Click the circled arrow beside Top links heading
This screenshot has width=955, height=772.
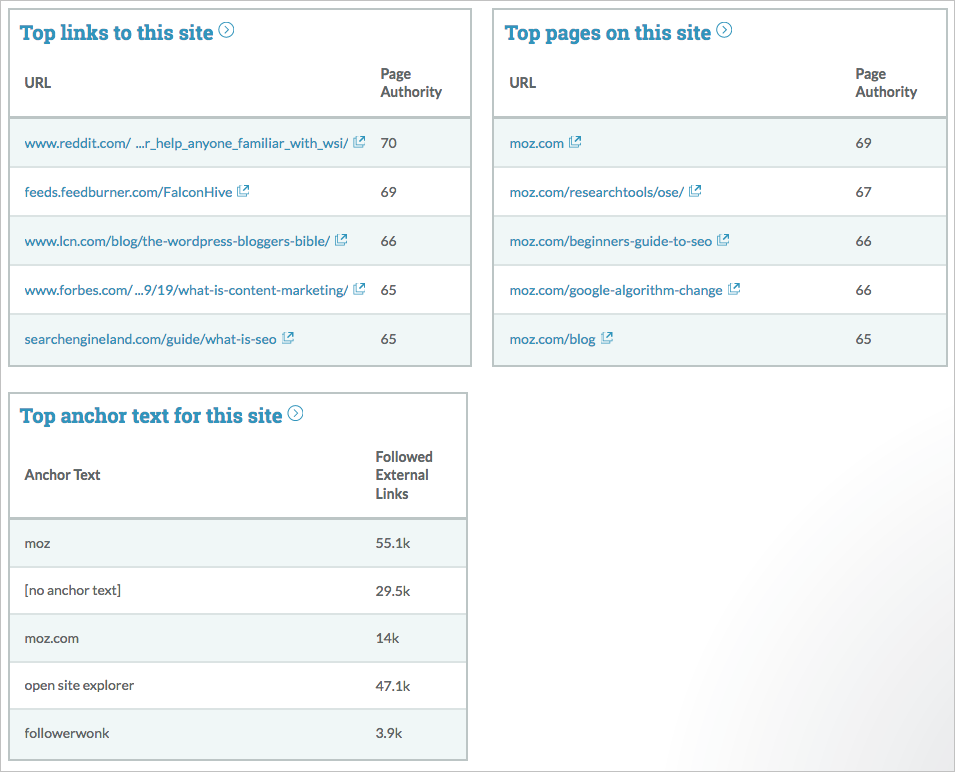point(226,30)
